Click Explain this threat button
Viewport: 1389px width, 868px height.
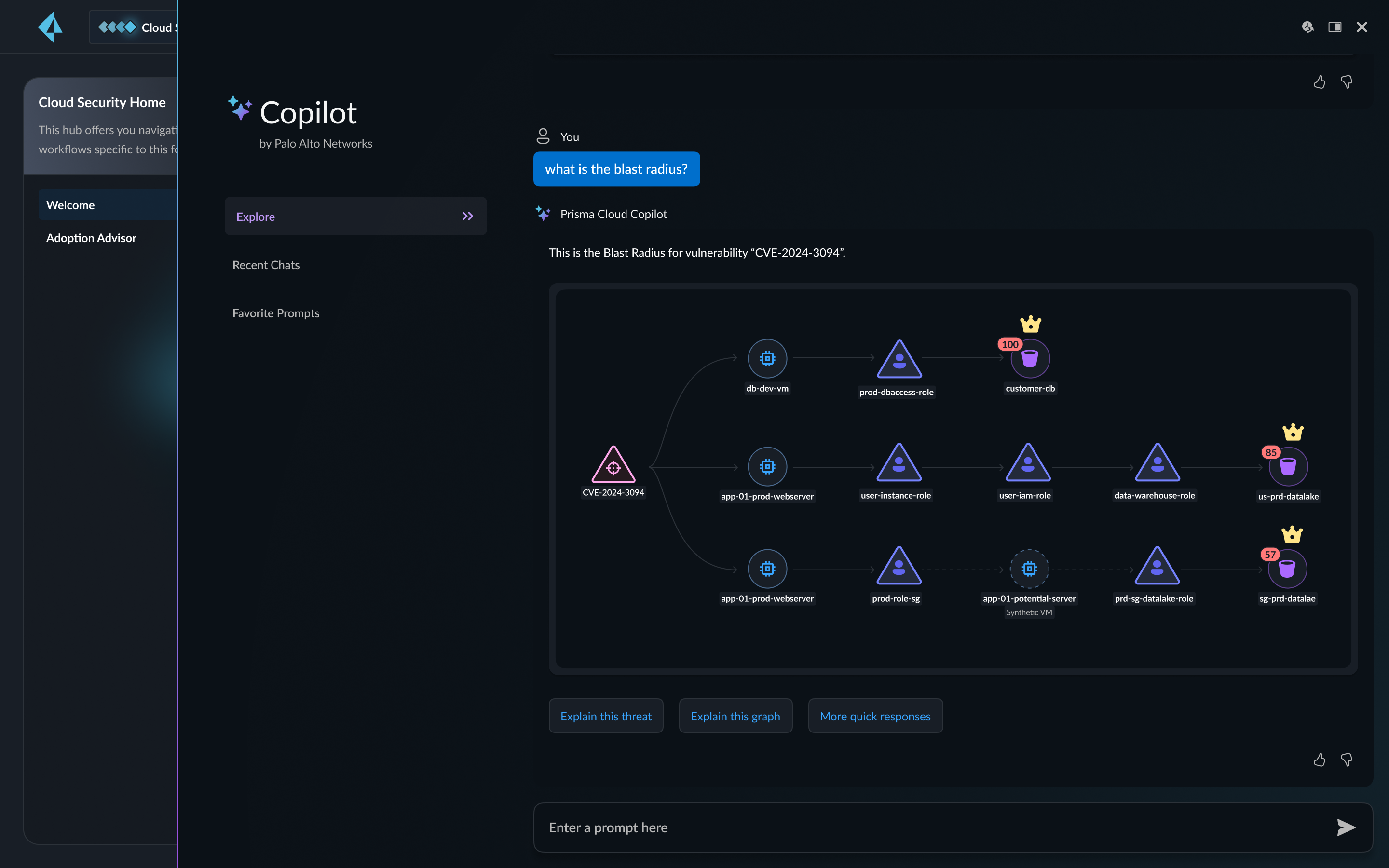[x=606, y=716]
